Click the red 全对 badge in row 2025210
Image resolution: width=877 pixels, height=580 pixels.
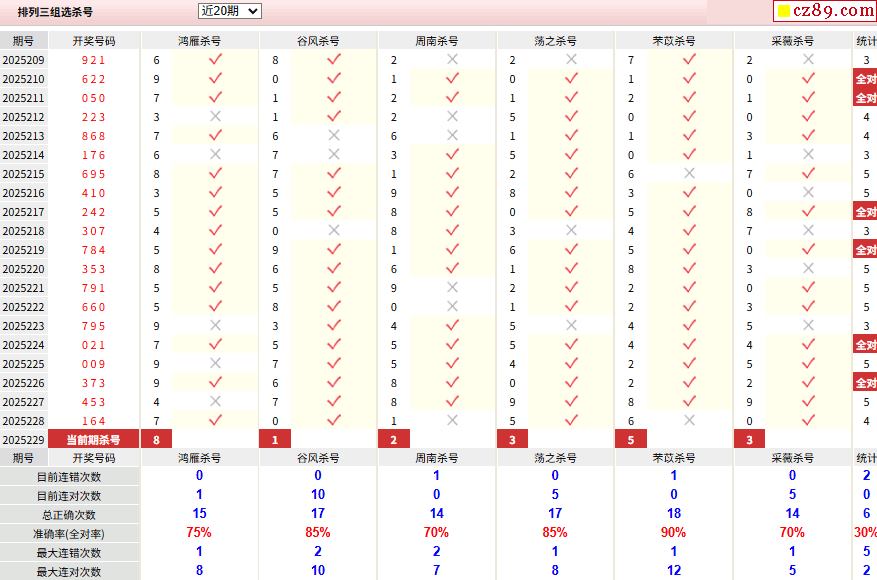pyautogui.click(x=865, y=79)
